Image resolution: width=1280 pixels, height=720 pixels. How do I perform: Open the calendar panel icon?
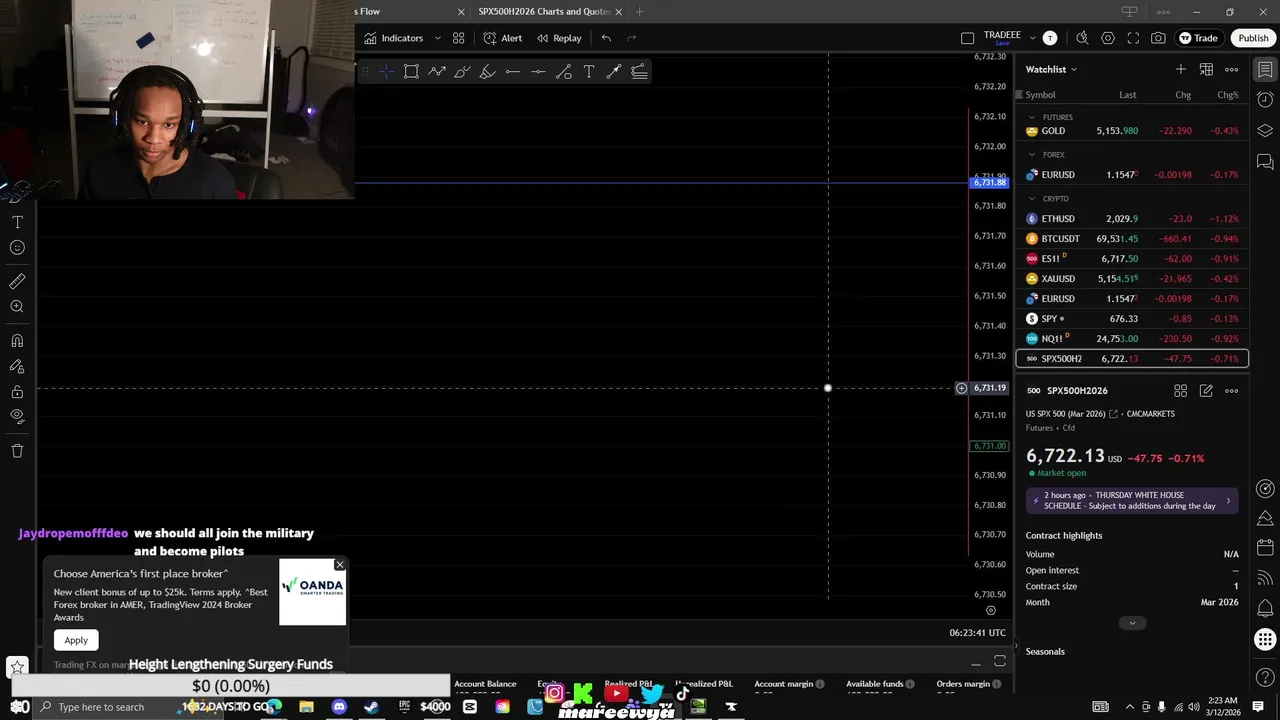pos(1265,547)
